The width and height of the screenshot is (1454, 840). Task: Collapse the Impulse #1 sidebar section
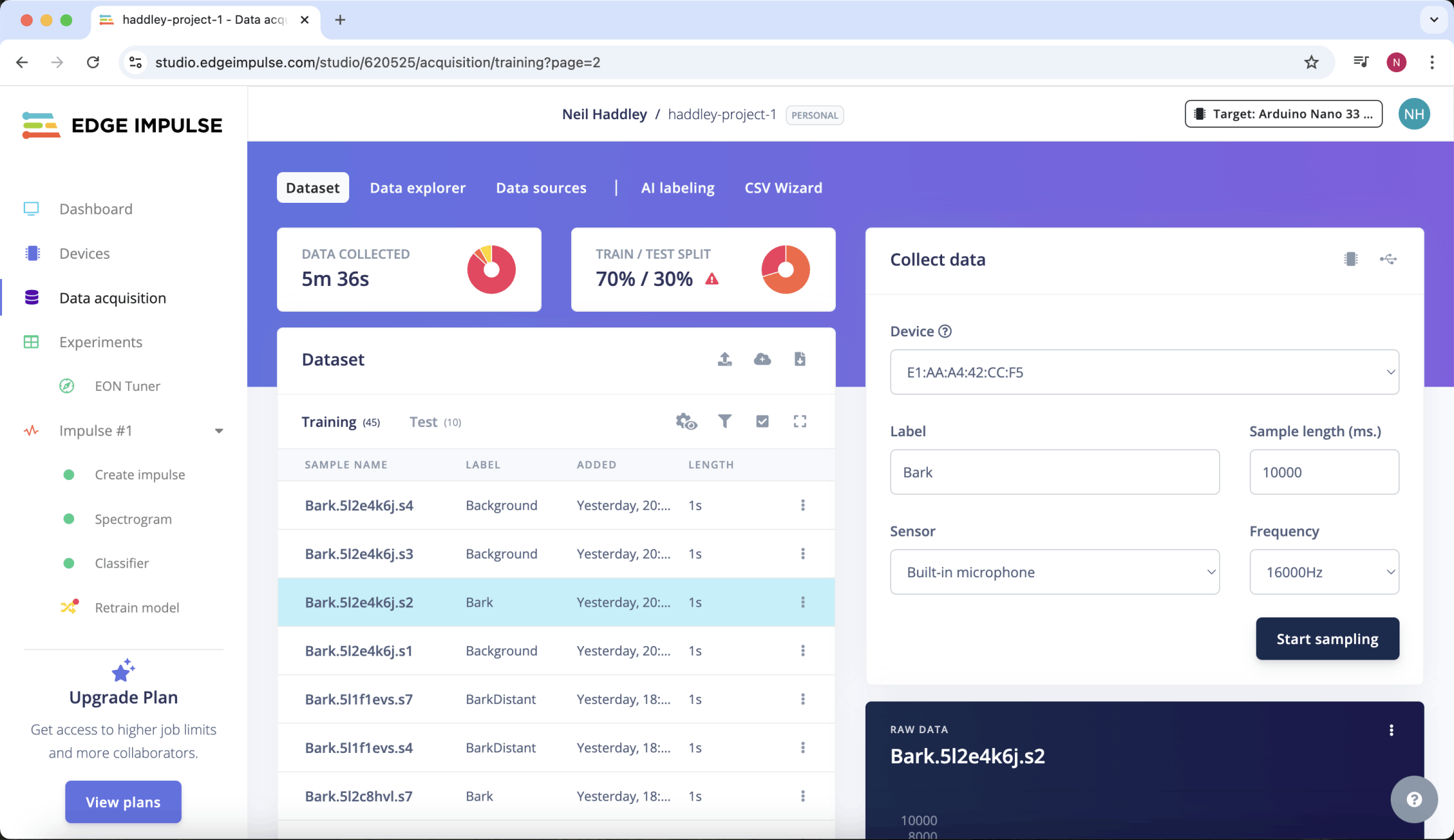tap(219, 431)
